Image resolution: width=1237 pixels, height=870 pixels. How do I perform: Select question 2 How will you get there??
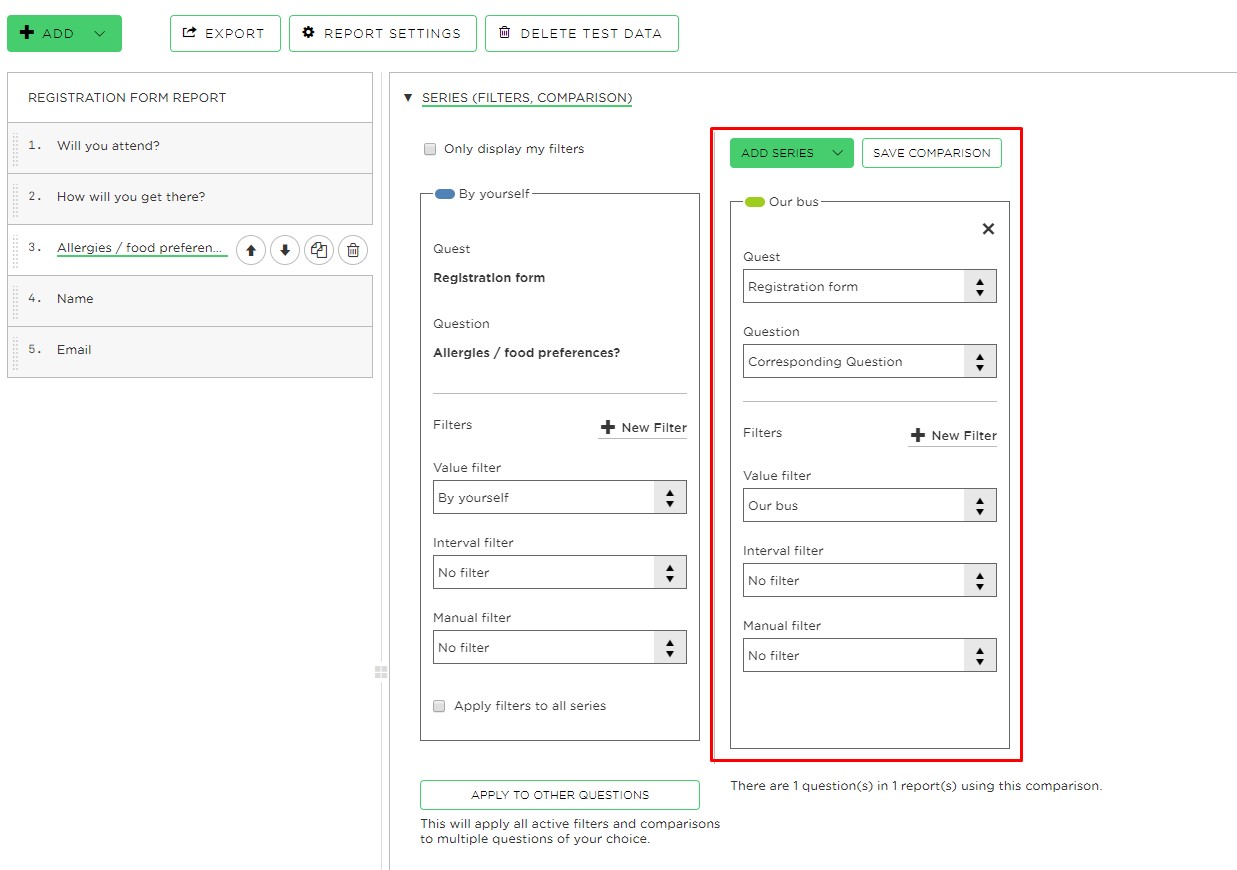[x=190, y=199]
